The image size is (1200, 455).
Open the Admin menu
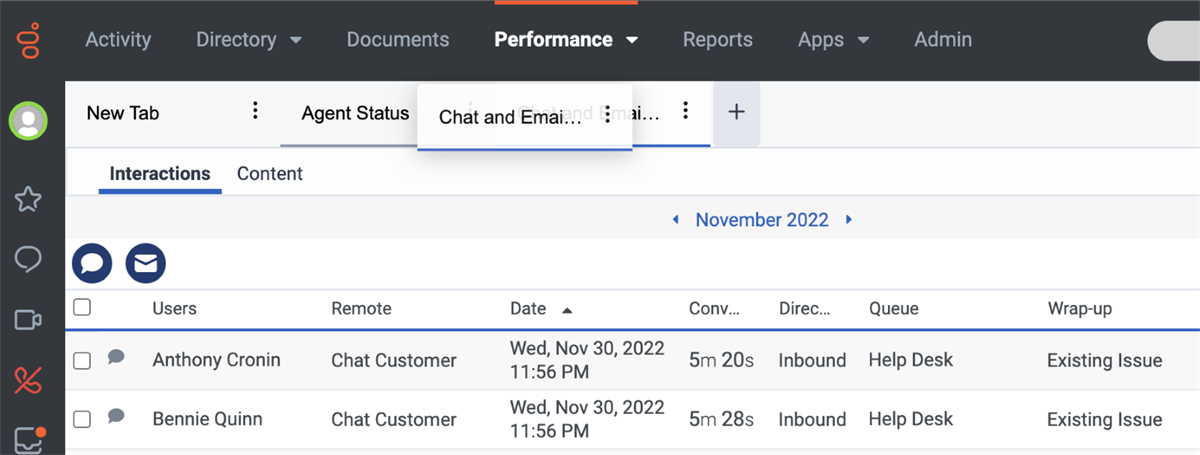943,40
